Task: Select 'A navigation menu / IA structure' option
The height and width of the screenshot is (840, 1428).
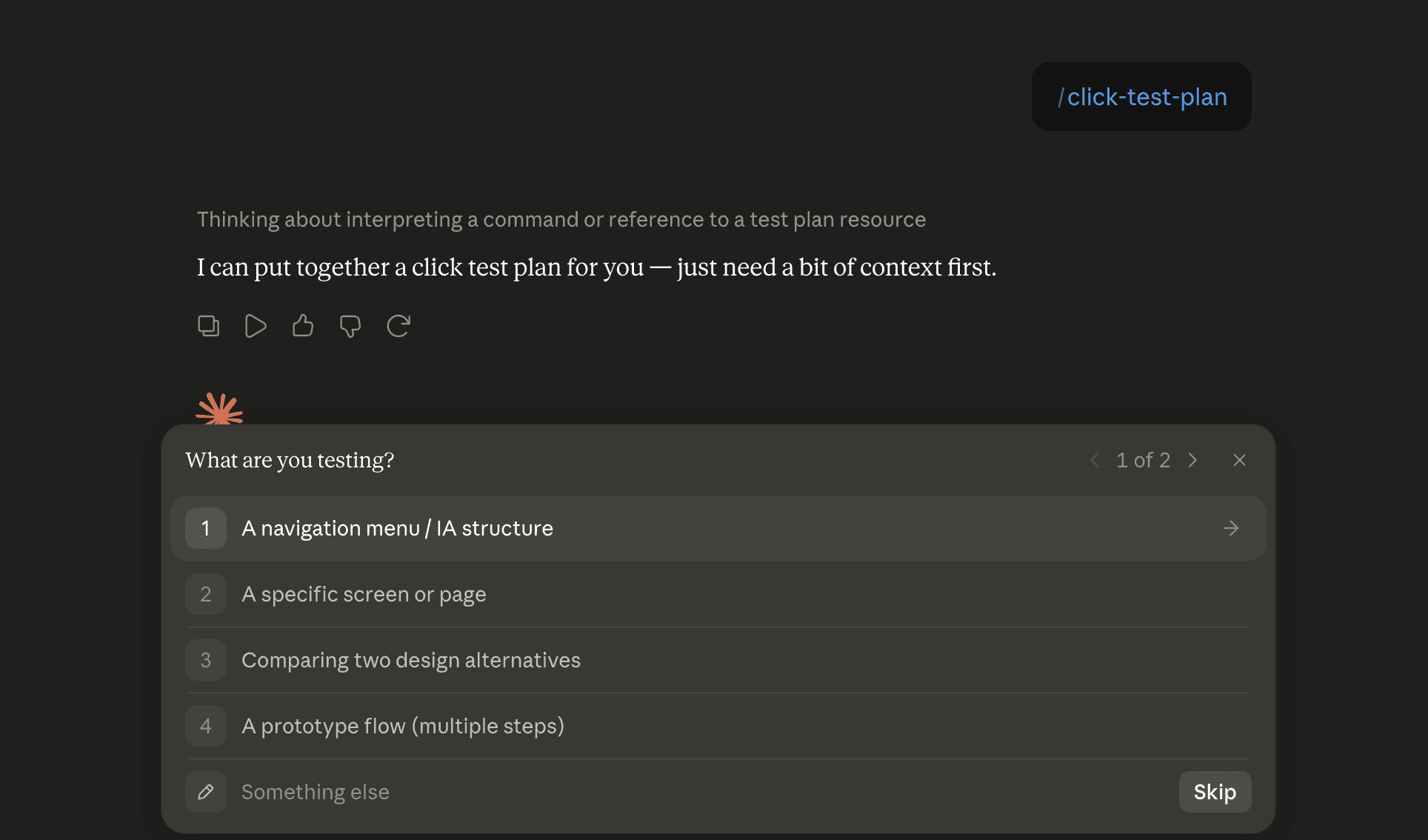Action: (x=718, y=528)
